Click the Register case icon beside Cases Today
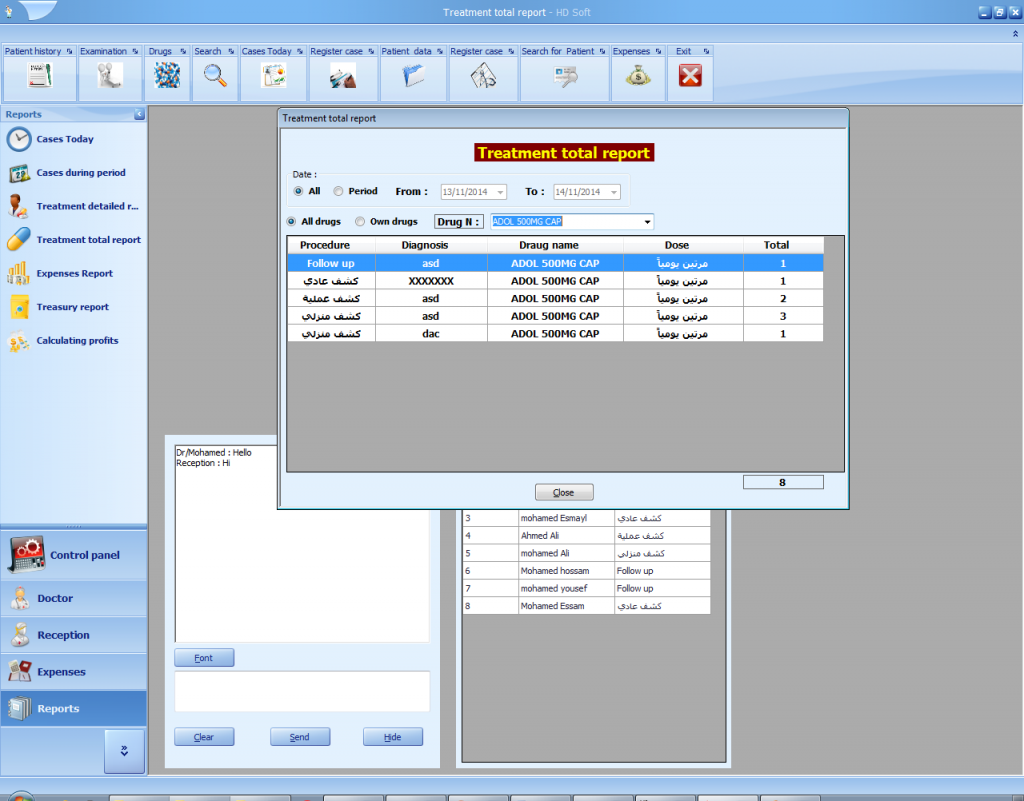The width and height of the screenshot is (1024, 801). click(343, 76)
